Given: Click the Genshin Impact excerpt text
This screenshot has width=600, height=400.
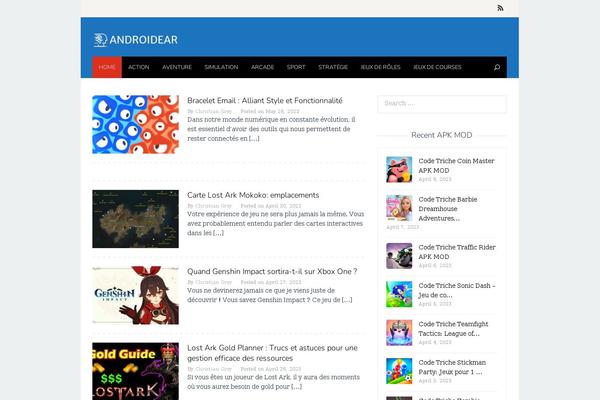Looking at the screenshot, I should tap(270, 295).
